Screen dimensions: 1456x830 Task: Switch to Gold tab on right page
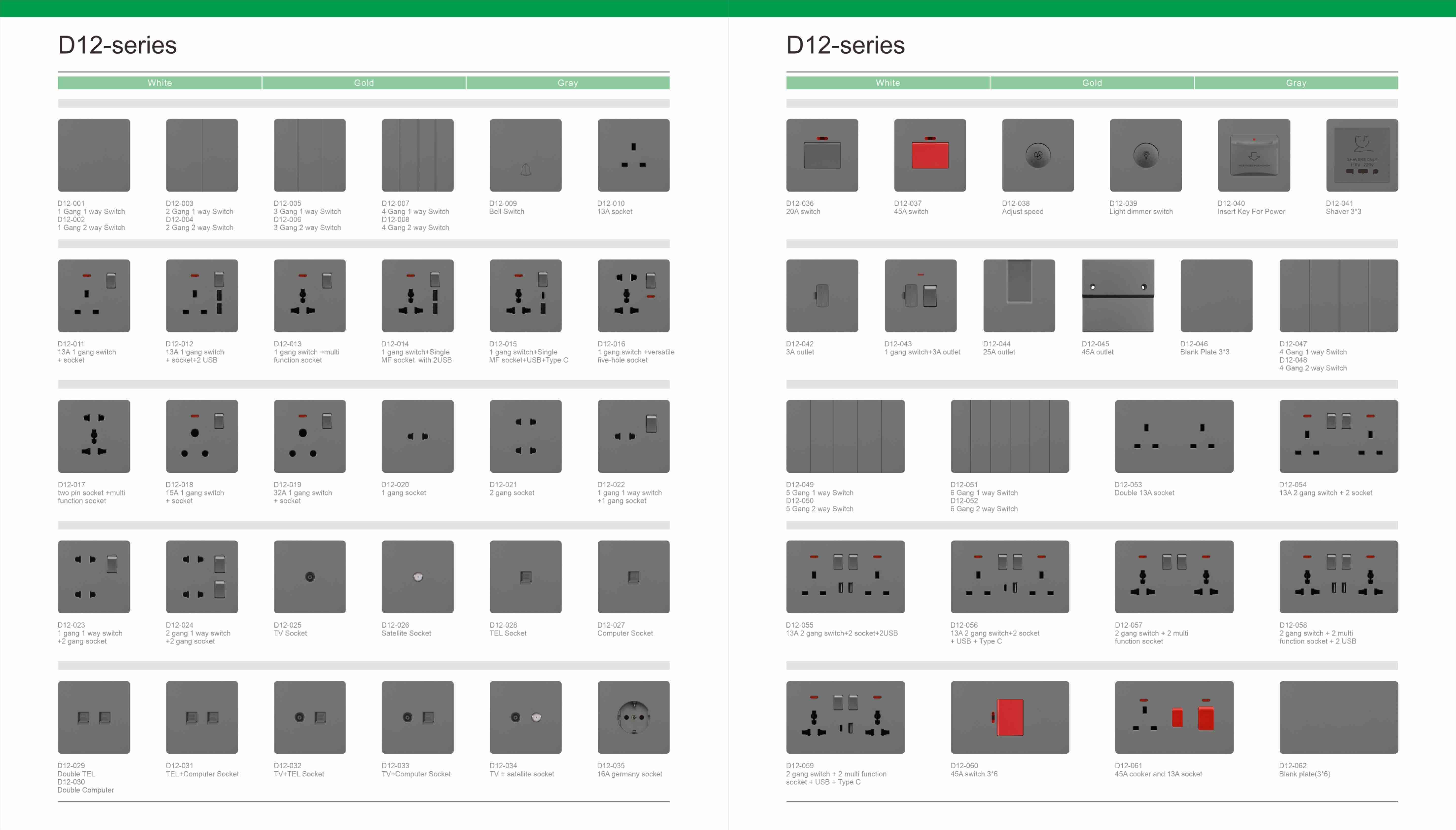tap(1092, 83)
